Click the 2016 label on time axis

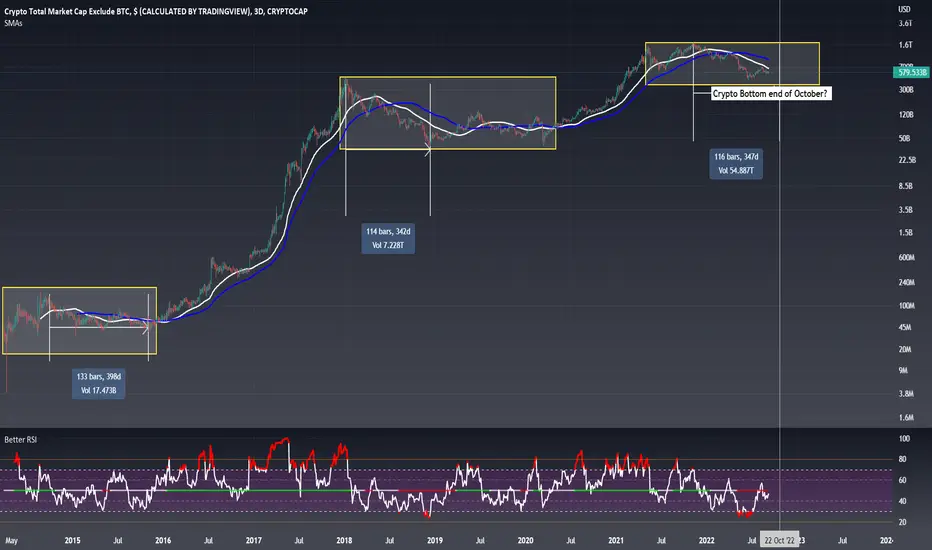pyautogui.click(x=163, y=540)
